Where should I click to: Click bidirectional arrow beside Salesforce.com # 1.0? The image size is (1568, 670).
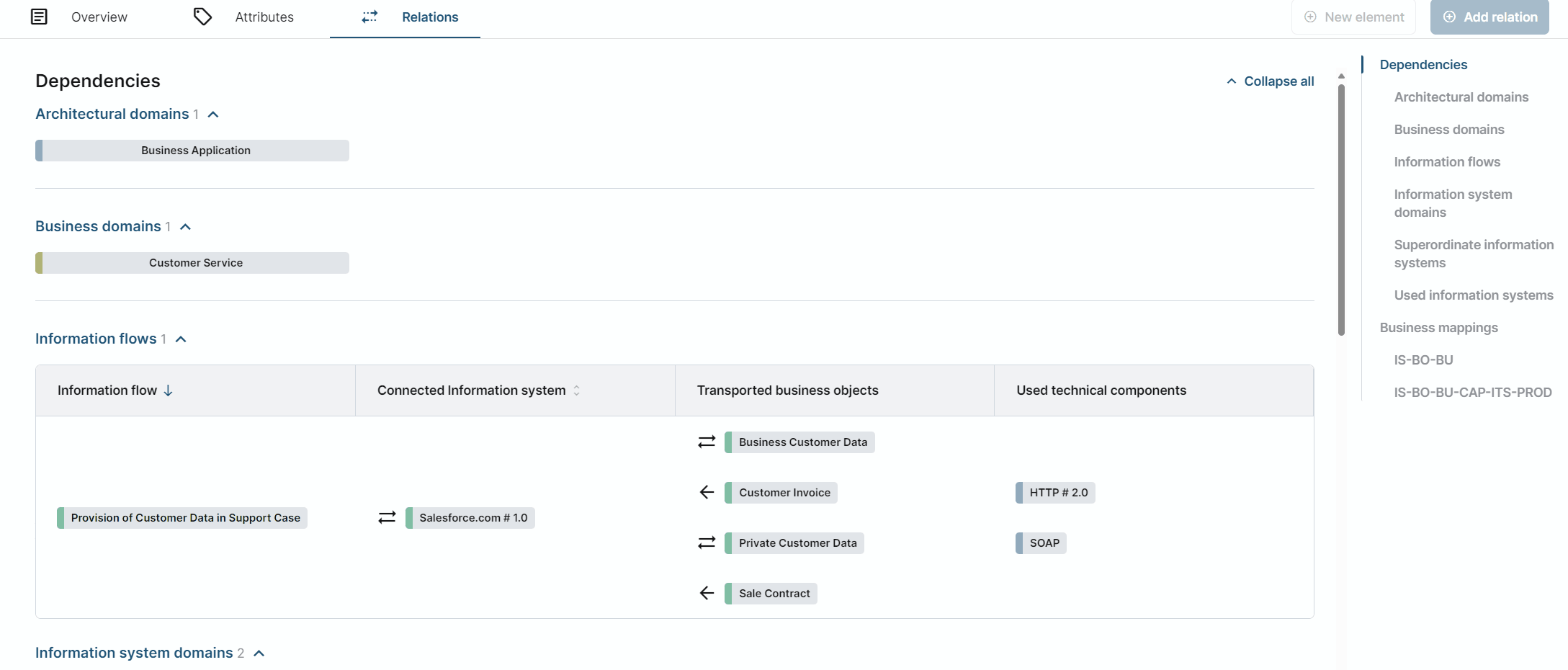[387, 517]
